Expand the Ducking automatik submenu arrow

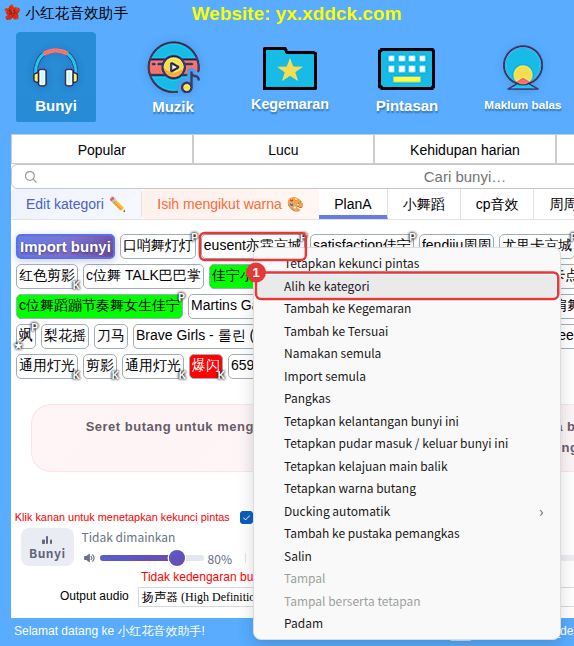(x=541, y=513)
